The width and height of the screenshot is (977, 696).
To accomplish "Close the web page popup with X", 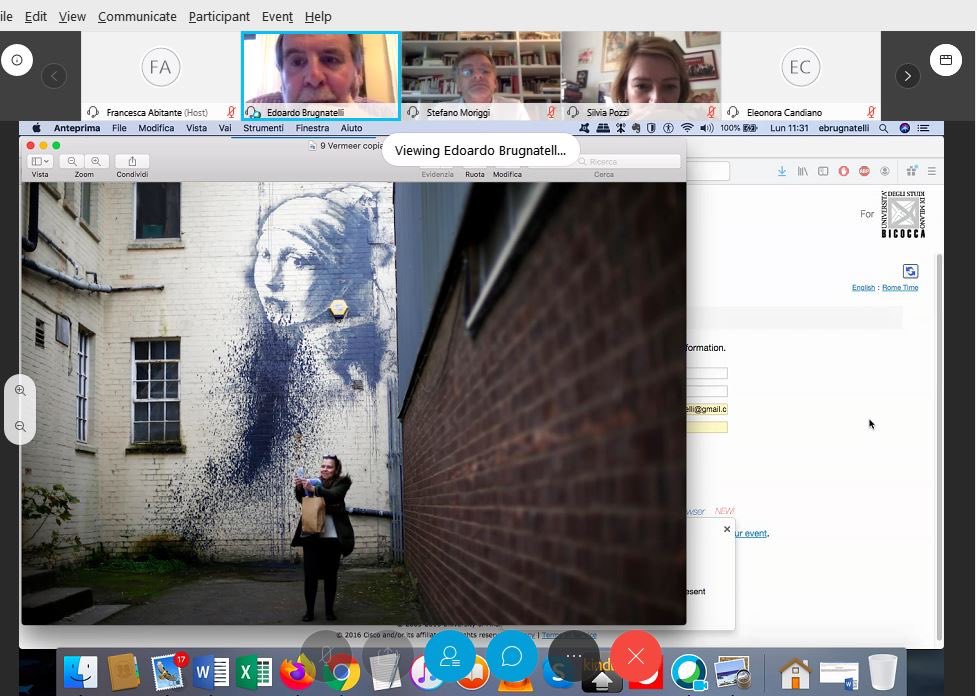I will tap(727, 529).
